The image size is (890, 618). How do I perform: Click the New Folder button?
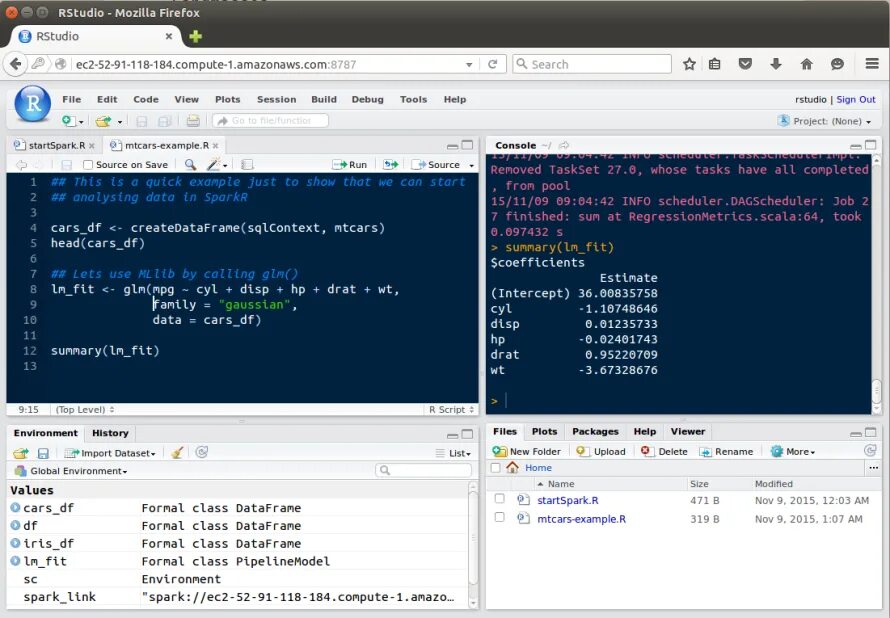(526, 452)
